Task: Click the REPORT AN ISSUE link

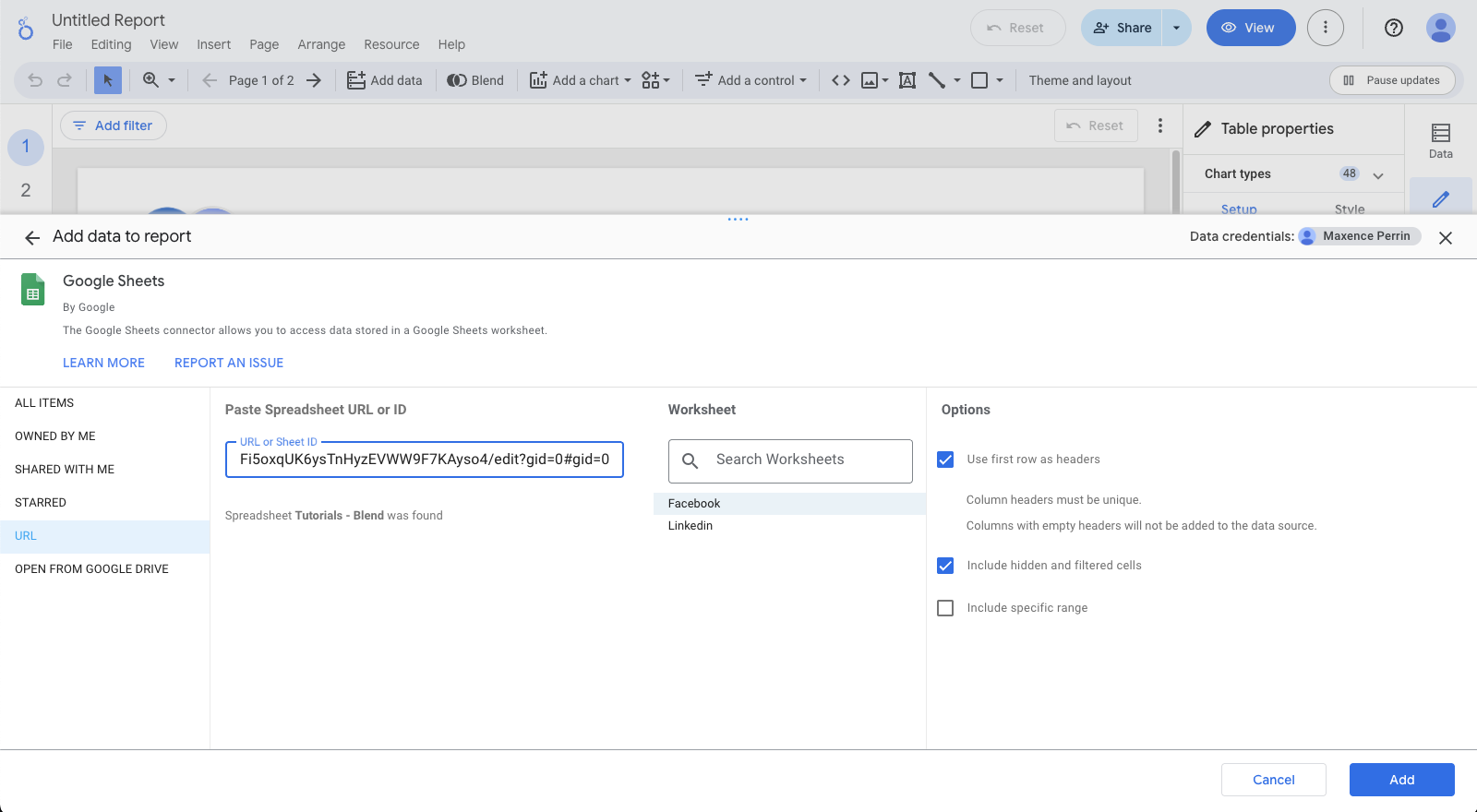Action: click(x=229, y=363)
